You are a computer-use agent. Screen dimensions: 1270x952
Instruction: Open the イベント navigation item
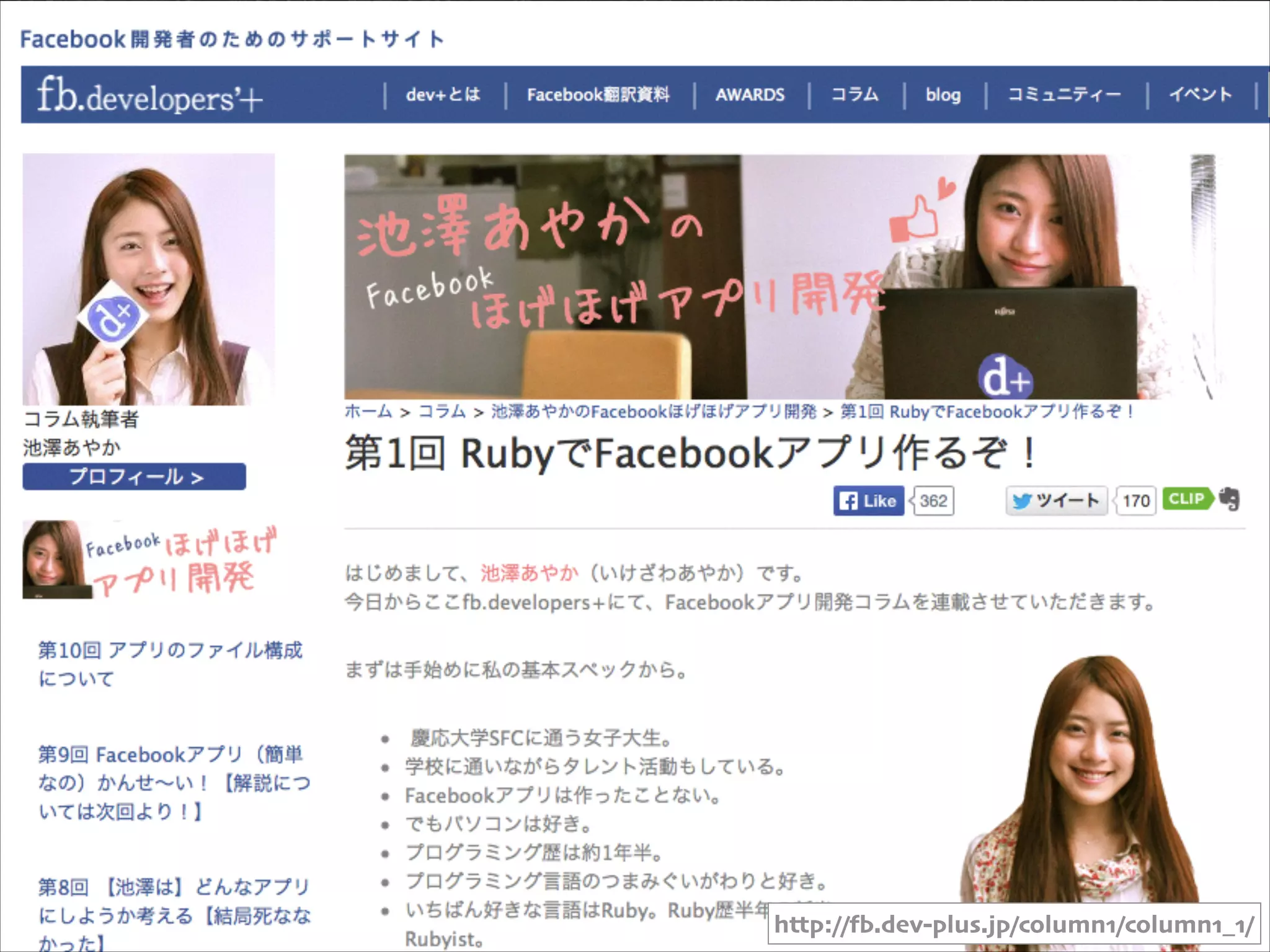pos(1201,94)
